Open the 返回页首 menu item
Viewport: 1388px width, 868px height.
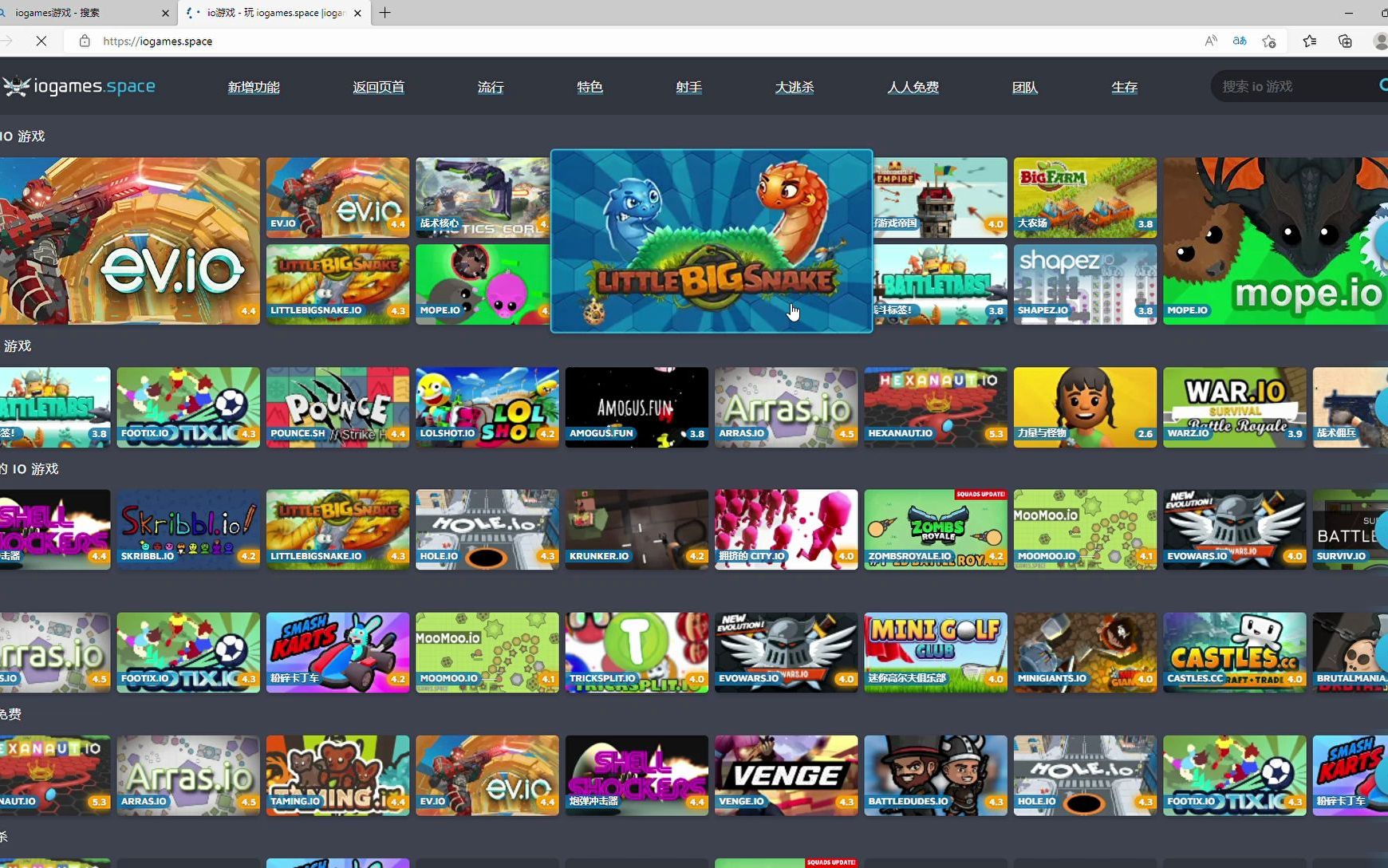pyautogui.click(x=378, y=87)
